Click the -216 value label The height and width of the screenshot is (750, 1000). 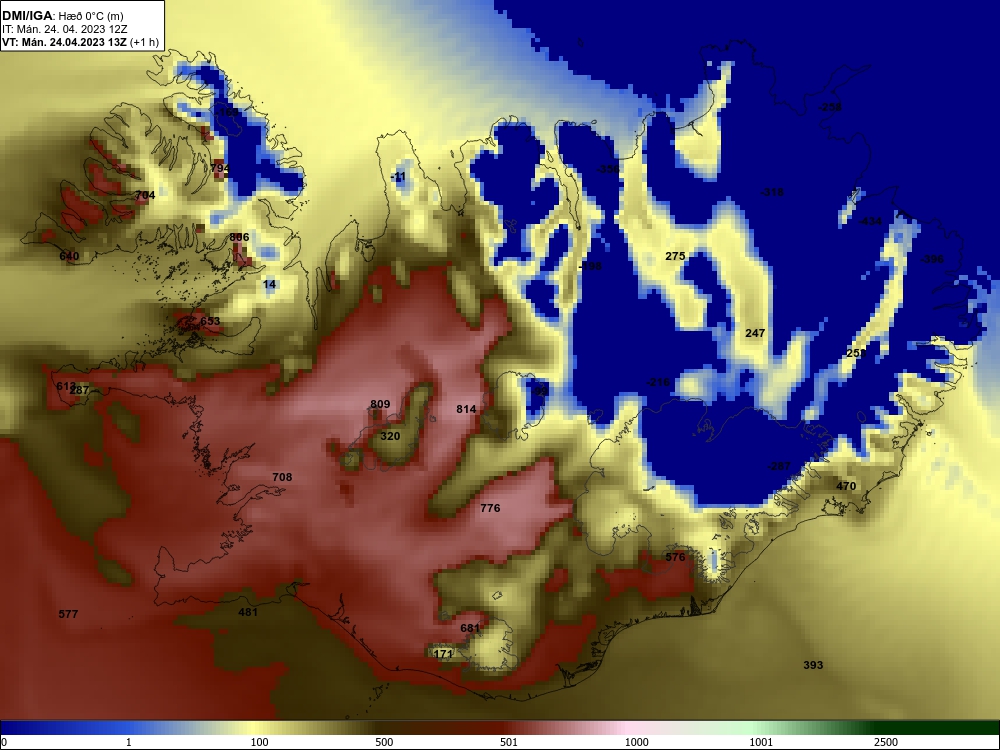point(658,383)
